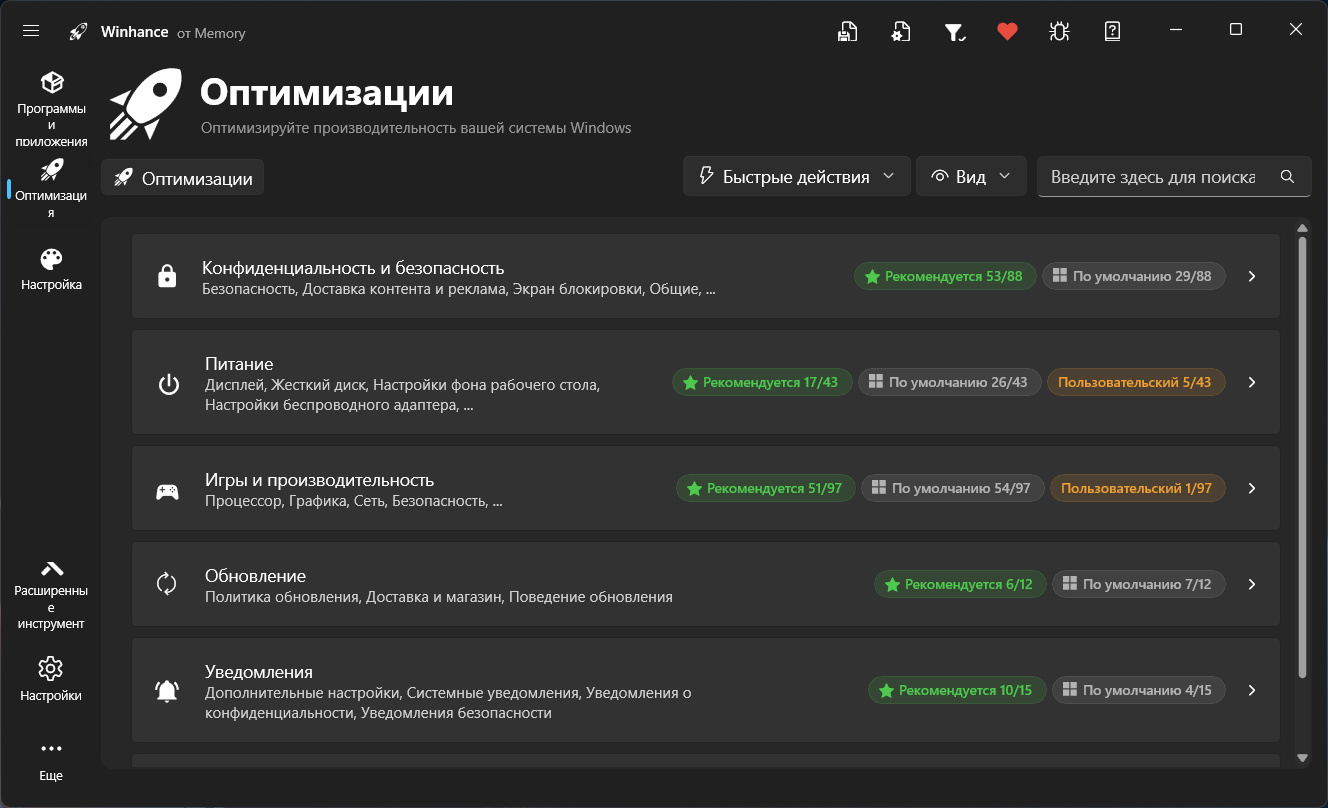Click the Питание card title
The image size is (1328, 808).
pyautogui.click(x=239, y=364)
